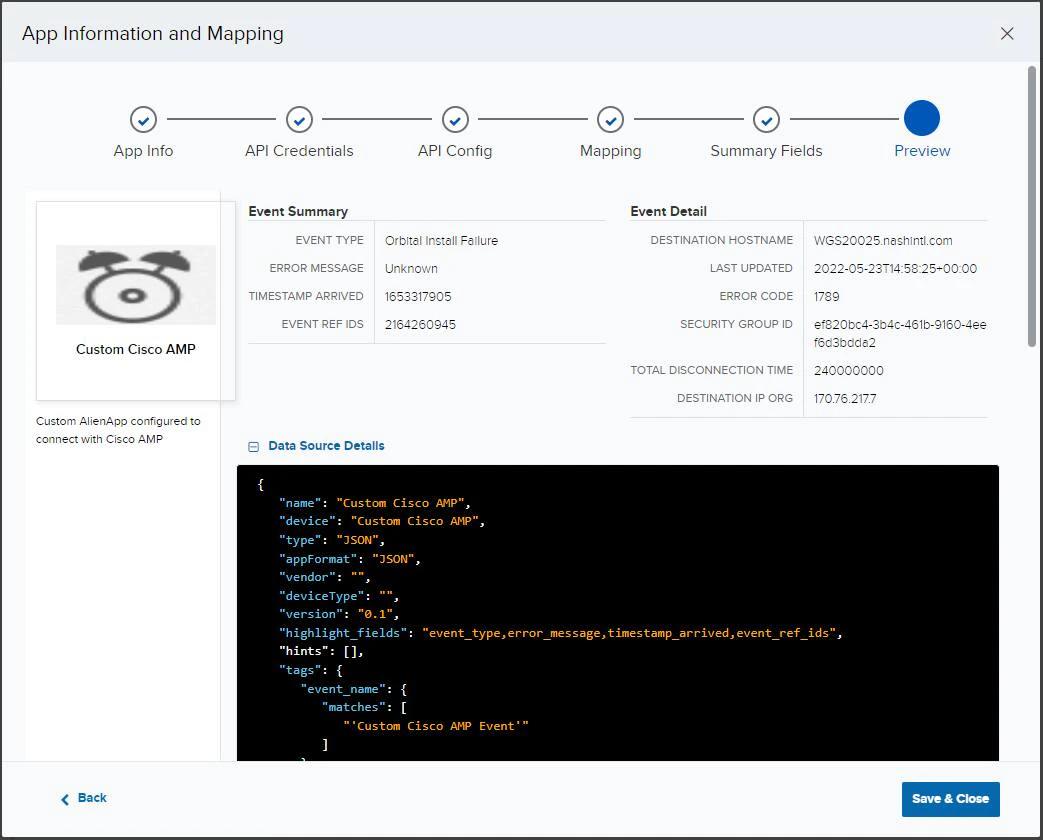
Task: Switch to the App Info label
Action: [x=143, y=151]
